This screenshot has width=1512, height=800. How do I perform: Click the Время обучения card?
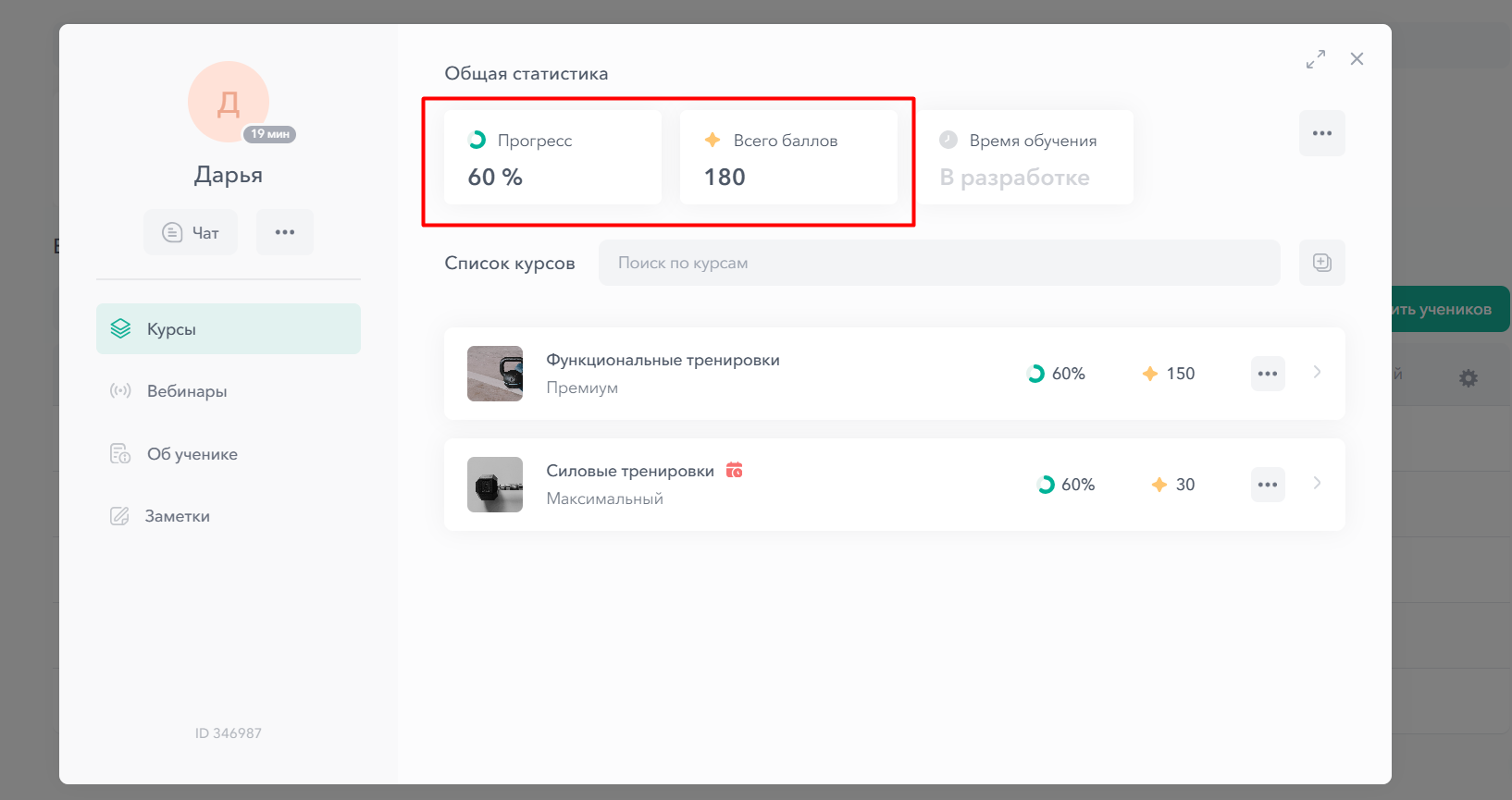pyautogui.click(x=1024, y=157)
